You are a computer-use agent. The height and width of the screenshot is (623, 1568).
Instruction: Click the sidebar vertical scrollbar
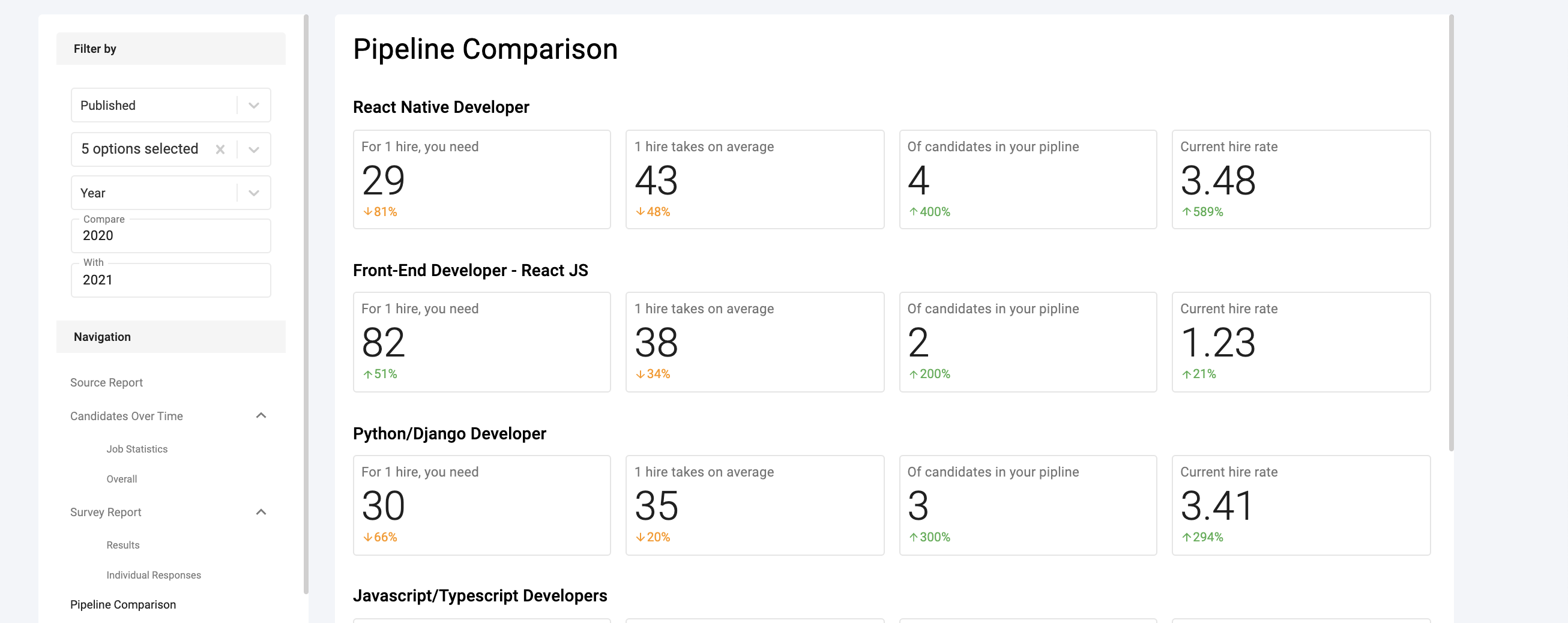tap(306, 304)
